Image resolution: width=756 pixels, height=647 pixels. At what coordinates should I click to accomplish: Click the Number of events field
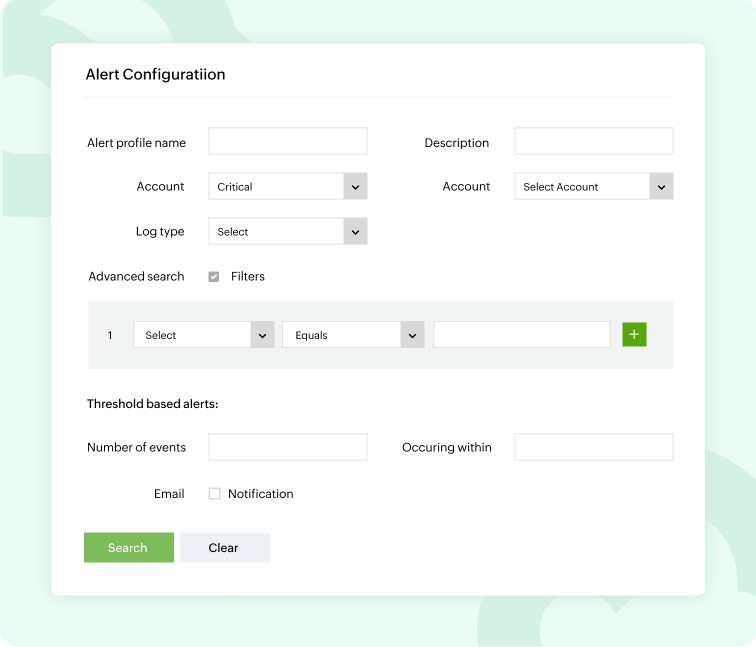pyautogui.click(x=288, y=447)
